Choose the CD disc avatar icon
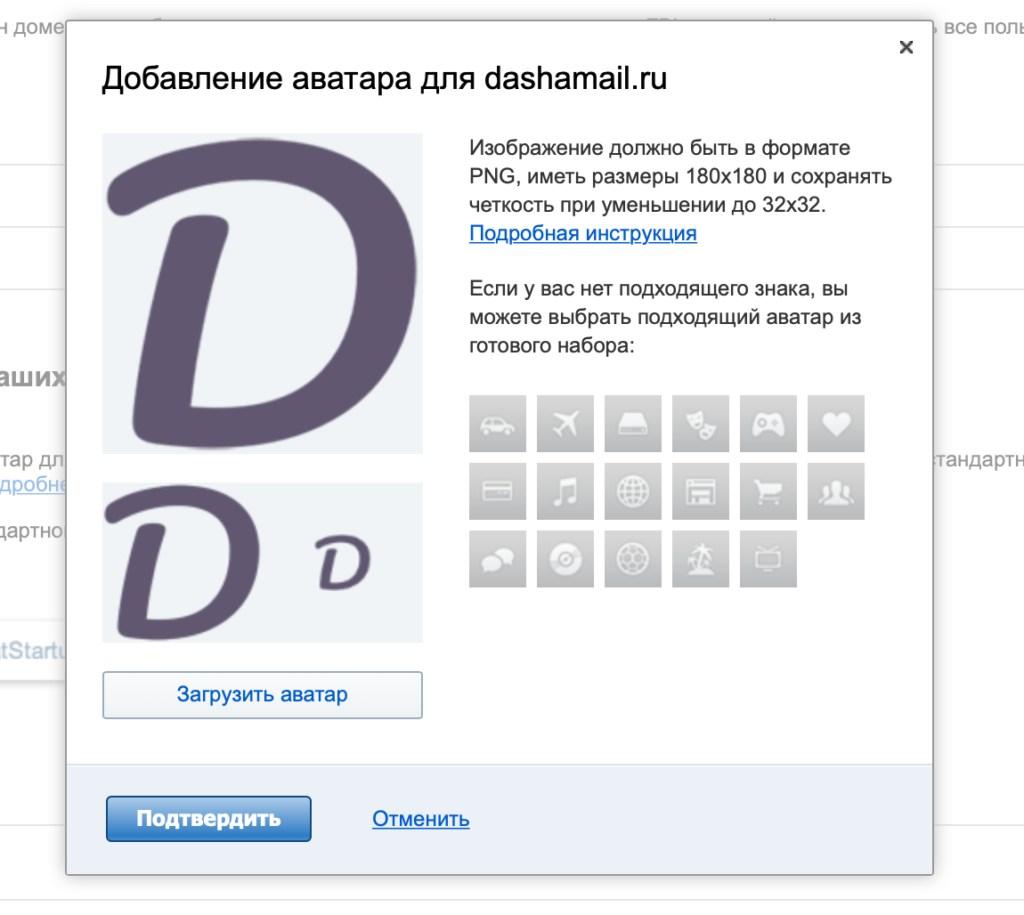 tap(565, 559)
